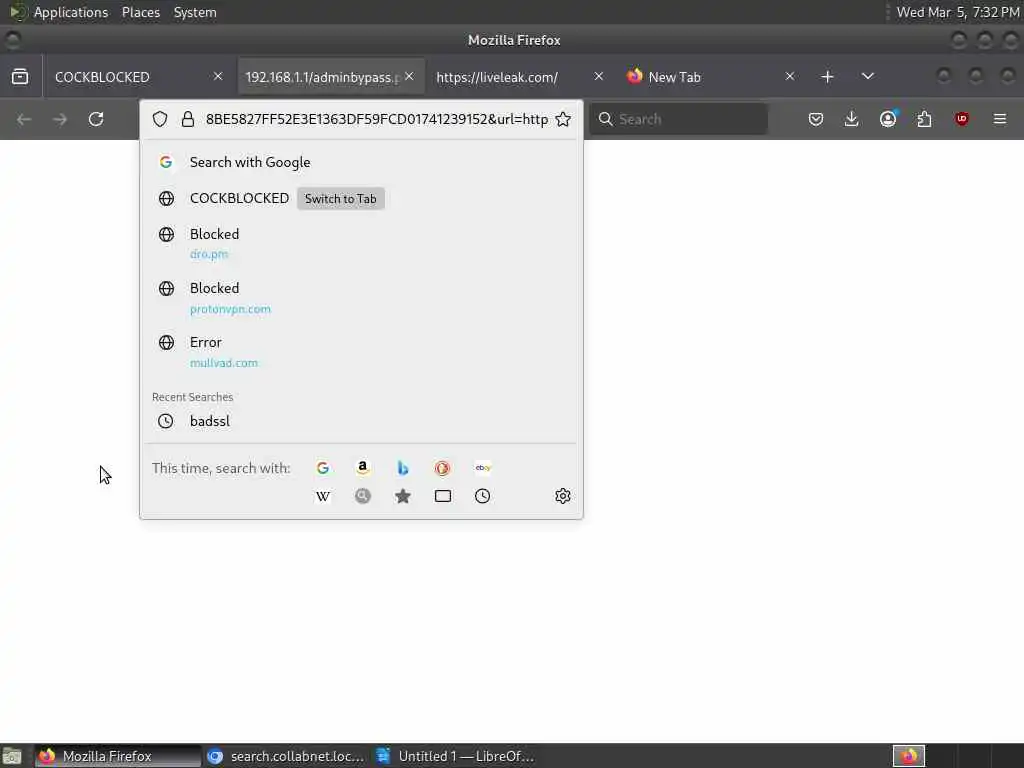This screenshot has height=768, width=1024.
Task: Select the Blocked dro.pm suggestion
Action: [361, 243]
